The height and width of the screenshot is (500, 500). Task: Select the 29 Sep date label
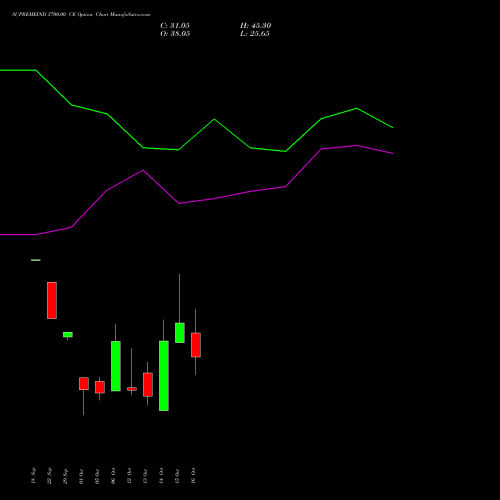[65, 476]
